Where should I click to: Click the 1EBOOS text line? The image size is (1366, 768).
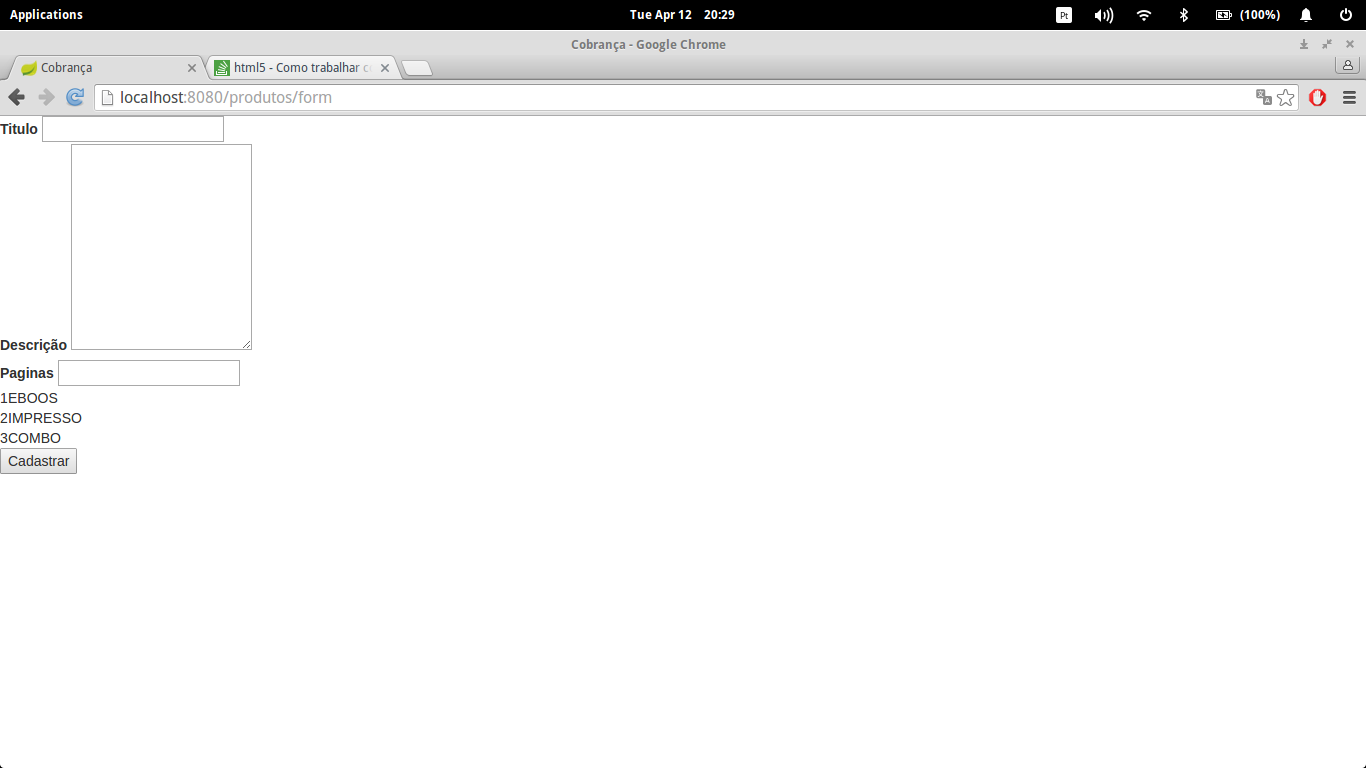(29, 398)
